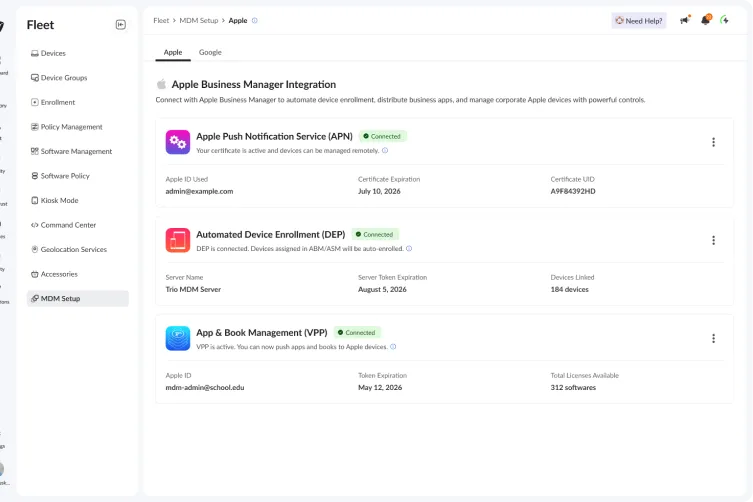753x502 pixels.
Task: Click the Fleet breadcrumb link
Action: point(161,21)
